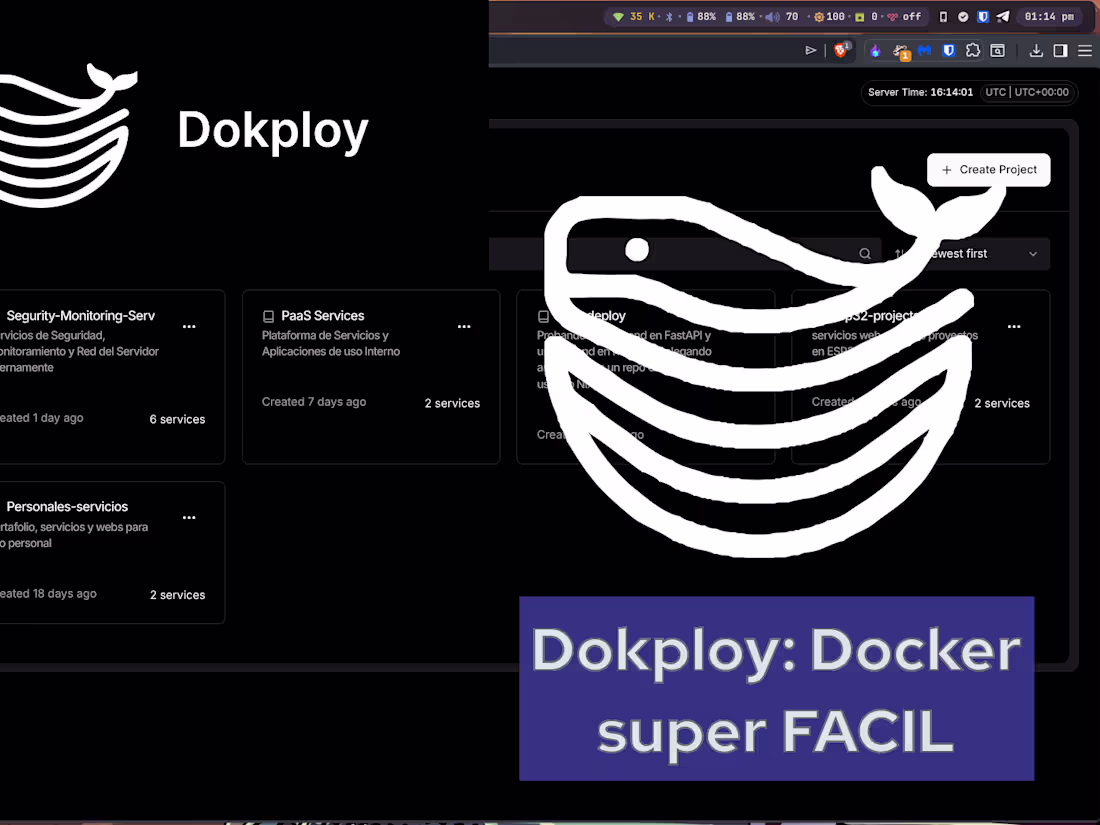Toggle the browser sidebar panel icon
Viewport: 1100px width, 825px height.
pos(1060,50)
